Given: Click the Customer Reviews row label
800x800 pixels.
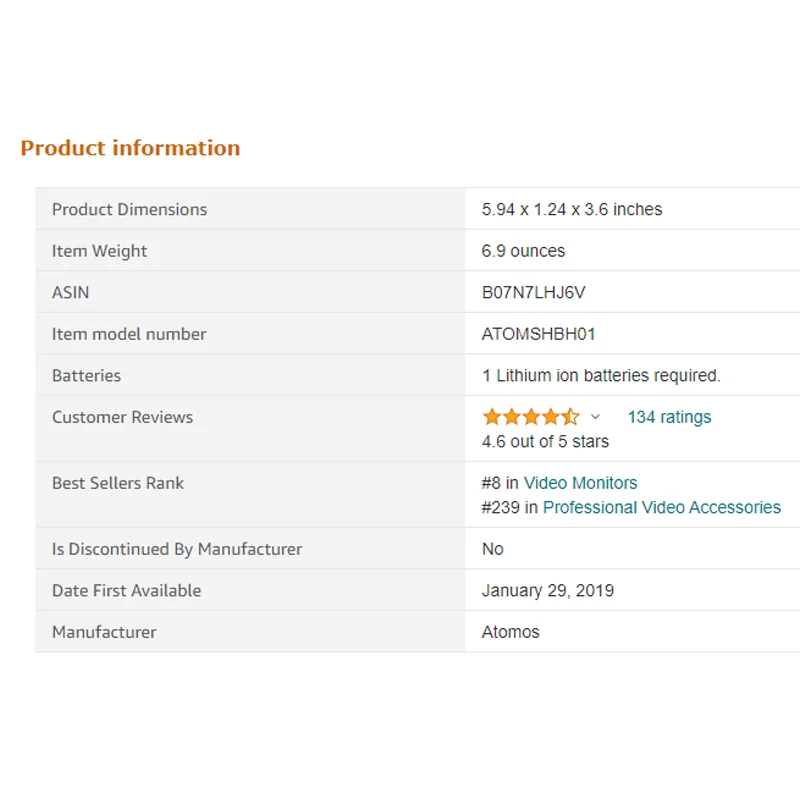Looking at the screenshot, I should point(122,417).
